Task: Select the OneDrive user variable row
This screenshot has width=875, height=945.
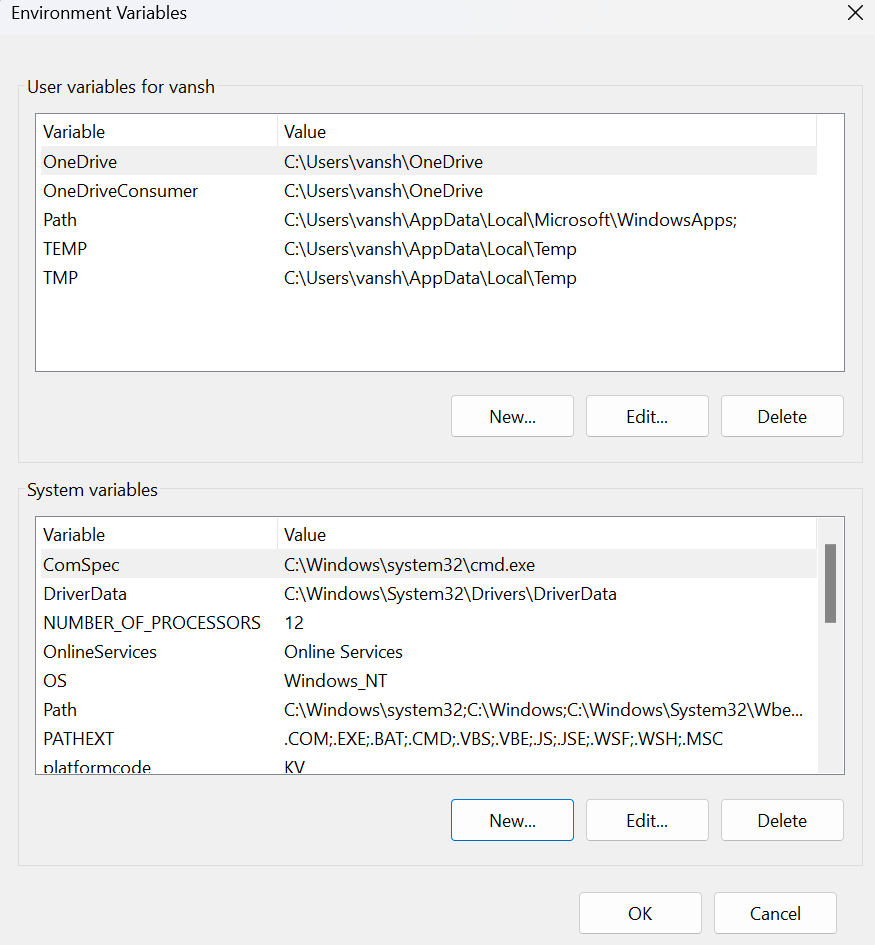Action: point(80,161)
